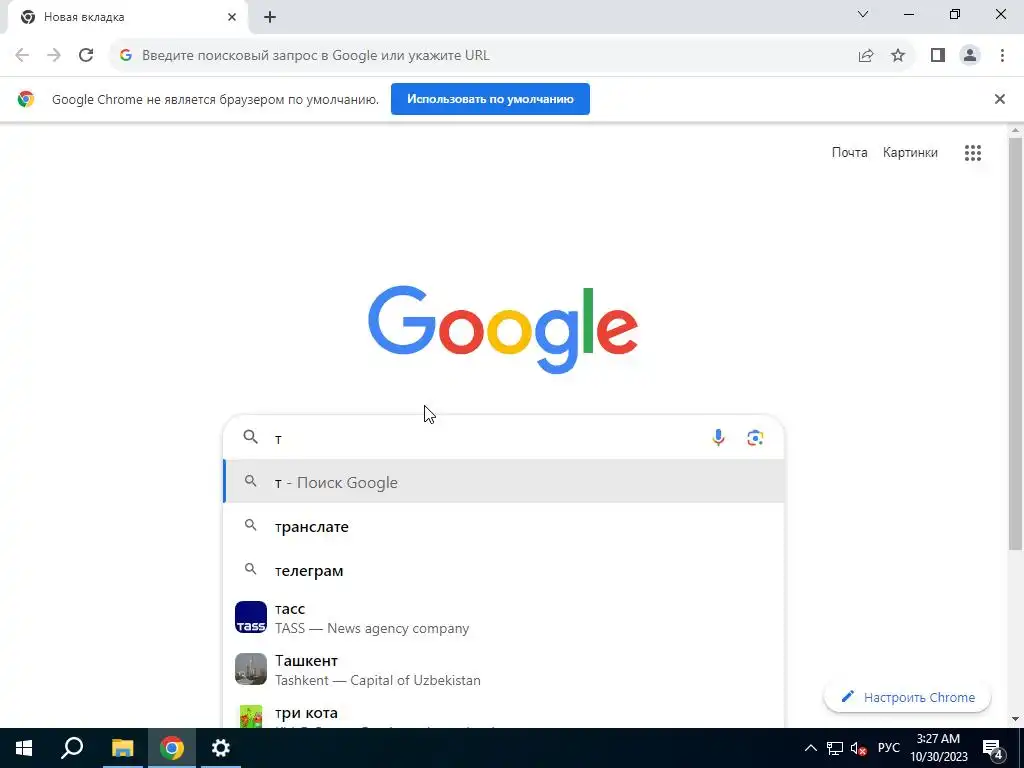Click Использовать по умолчанию button

[x=490, y=99]
